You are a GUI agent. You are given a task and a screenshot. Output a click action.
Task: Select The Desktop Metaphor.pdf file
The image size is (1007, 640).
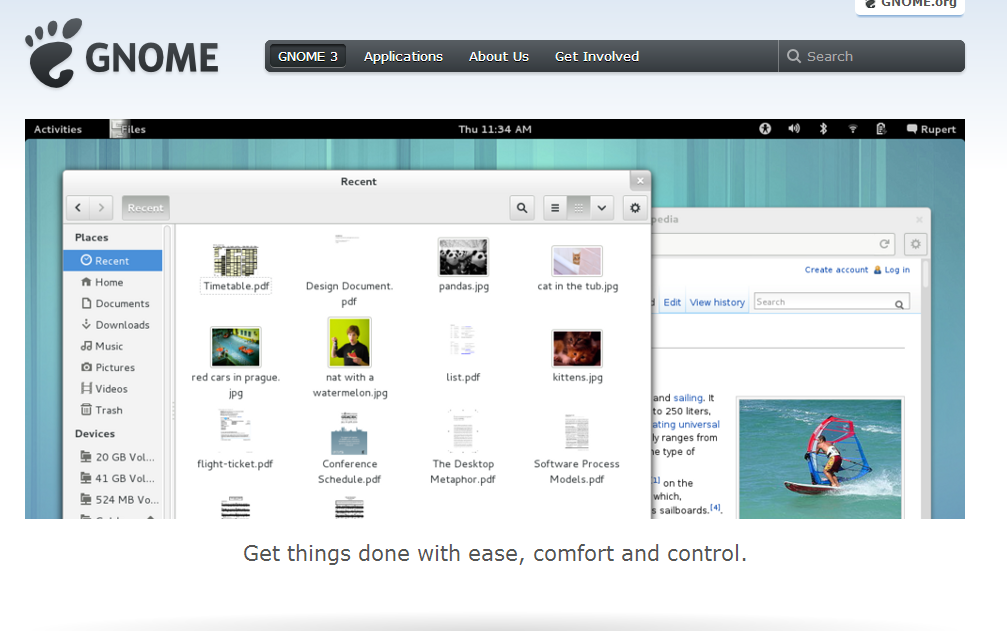462,448
